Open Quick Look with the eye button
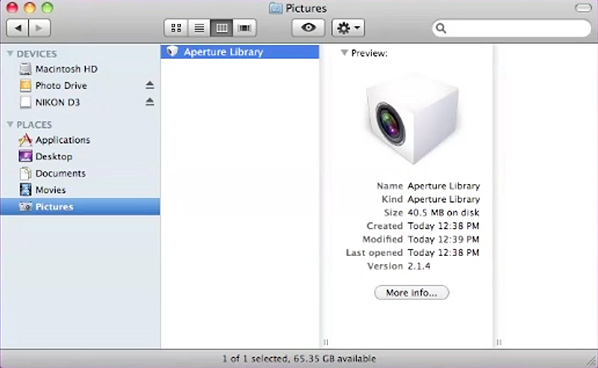 308,28
